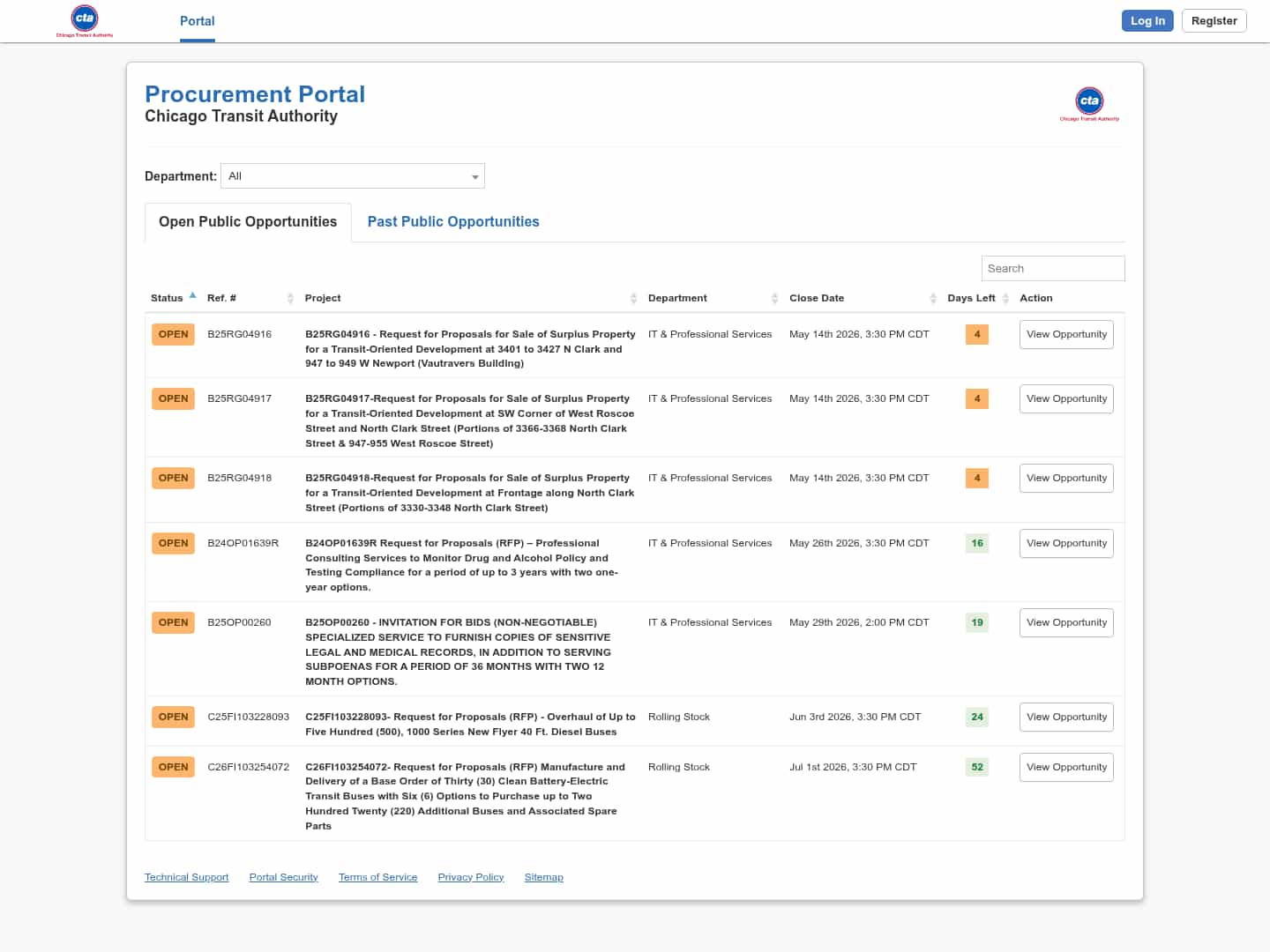The width and height of the screenshot is (1270, 952).
Task: Click the Days Left badge showing 16
Action: click(x=977, y=544)
